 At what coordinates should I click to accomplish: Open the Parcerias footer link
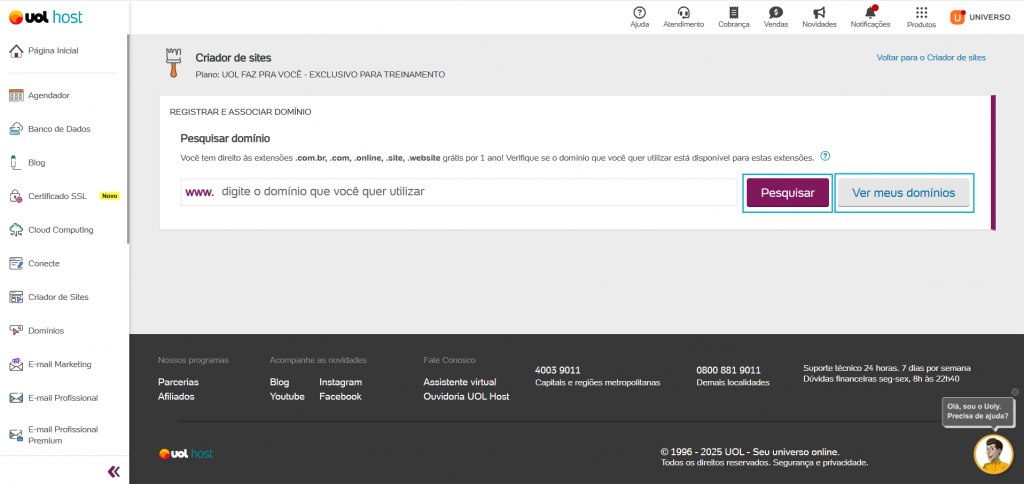pos(178,382)
